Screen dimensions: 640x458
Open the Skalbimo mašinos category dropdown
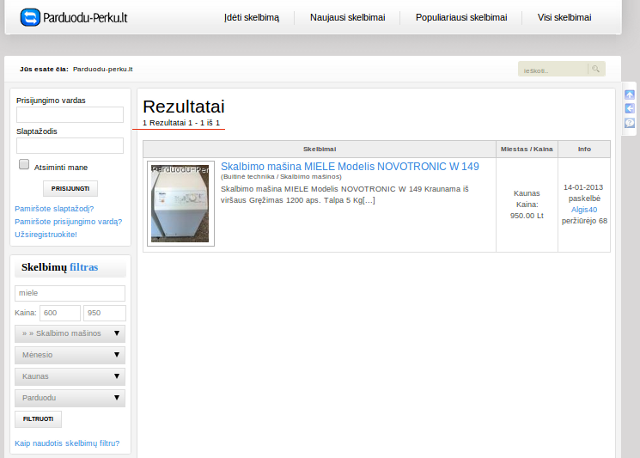click(70, 334)
